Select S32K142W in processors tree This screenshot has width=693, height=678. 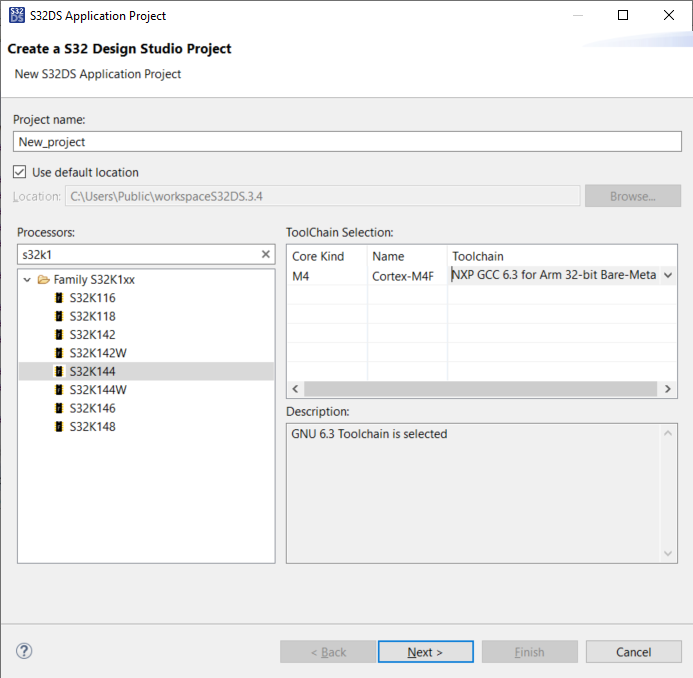[x=98, y=353]
